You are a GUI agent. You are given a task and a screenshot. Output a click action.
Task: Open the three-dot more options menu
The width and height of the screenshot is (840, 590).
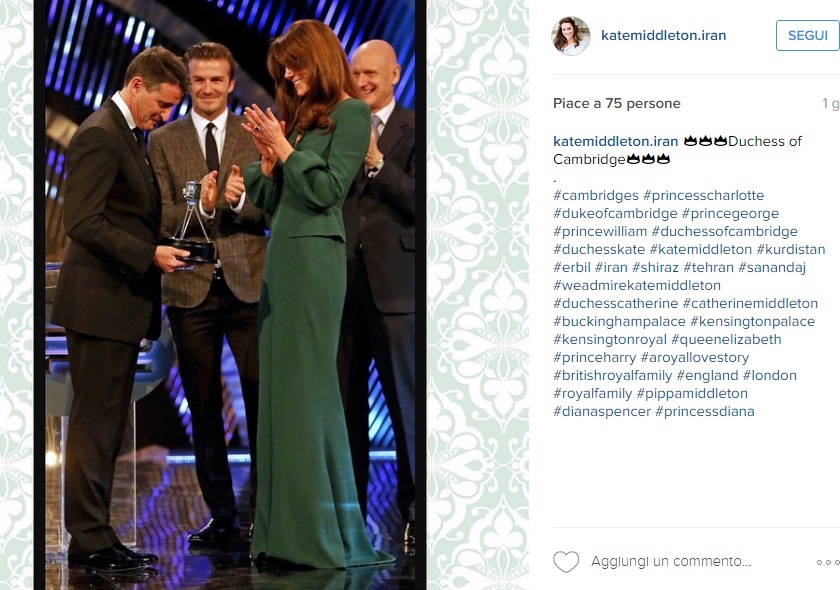828,562
